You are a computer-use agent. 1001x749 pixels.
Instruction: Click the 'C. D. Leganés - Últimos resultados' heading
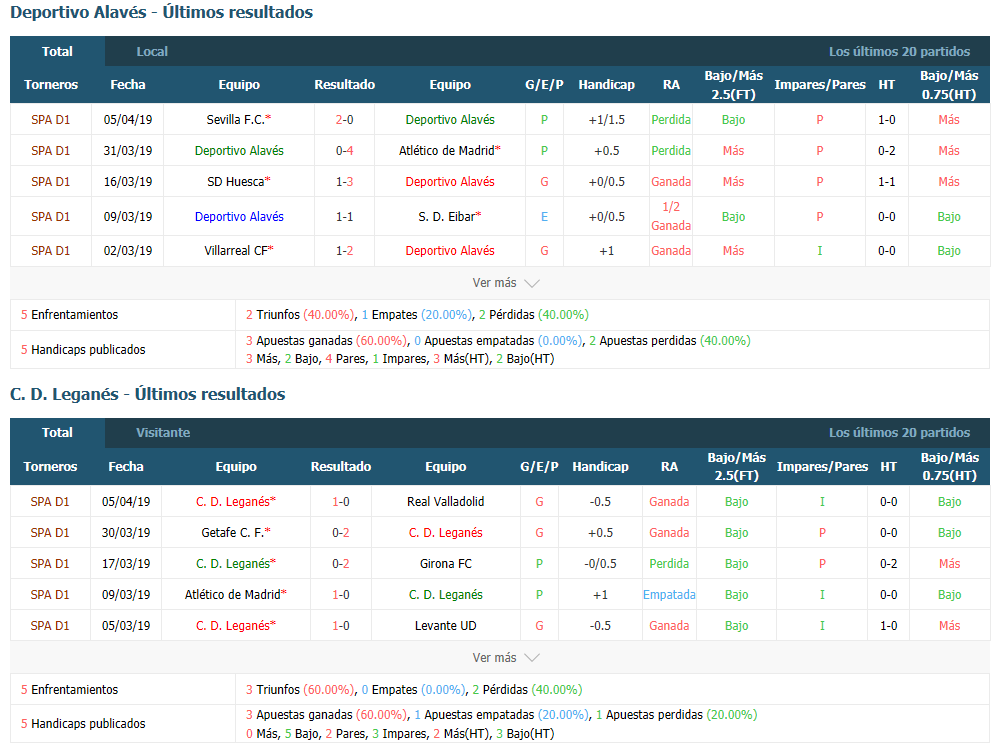click(x=147, y=394)
